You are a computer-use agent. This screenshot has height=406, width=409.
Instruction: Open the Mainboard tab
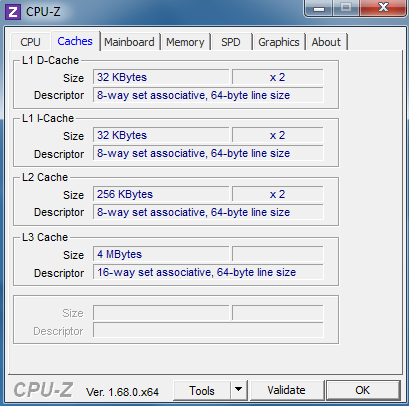click(x=129, y=42)
